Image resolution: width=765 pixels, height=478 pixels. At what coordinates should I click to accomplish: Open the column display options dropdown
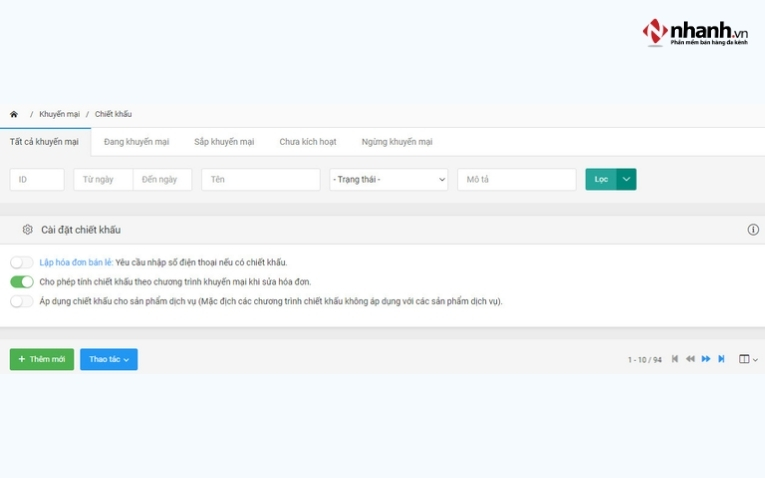pyautogui.click(x=748, y=359)
